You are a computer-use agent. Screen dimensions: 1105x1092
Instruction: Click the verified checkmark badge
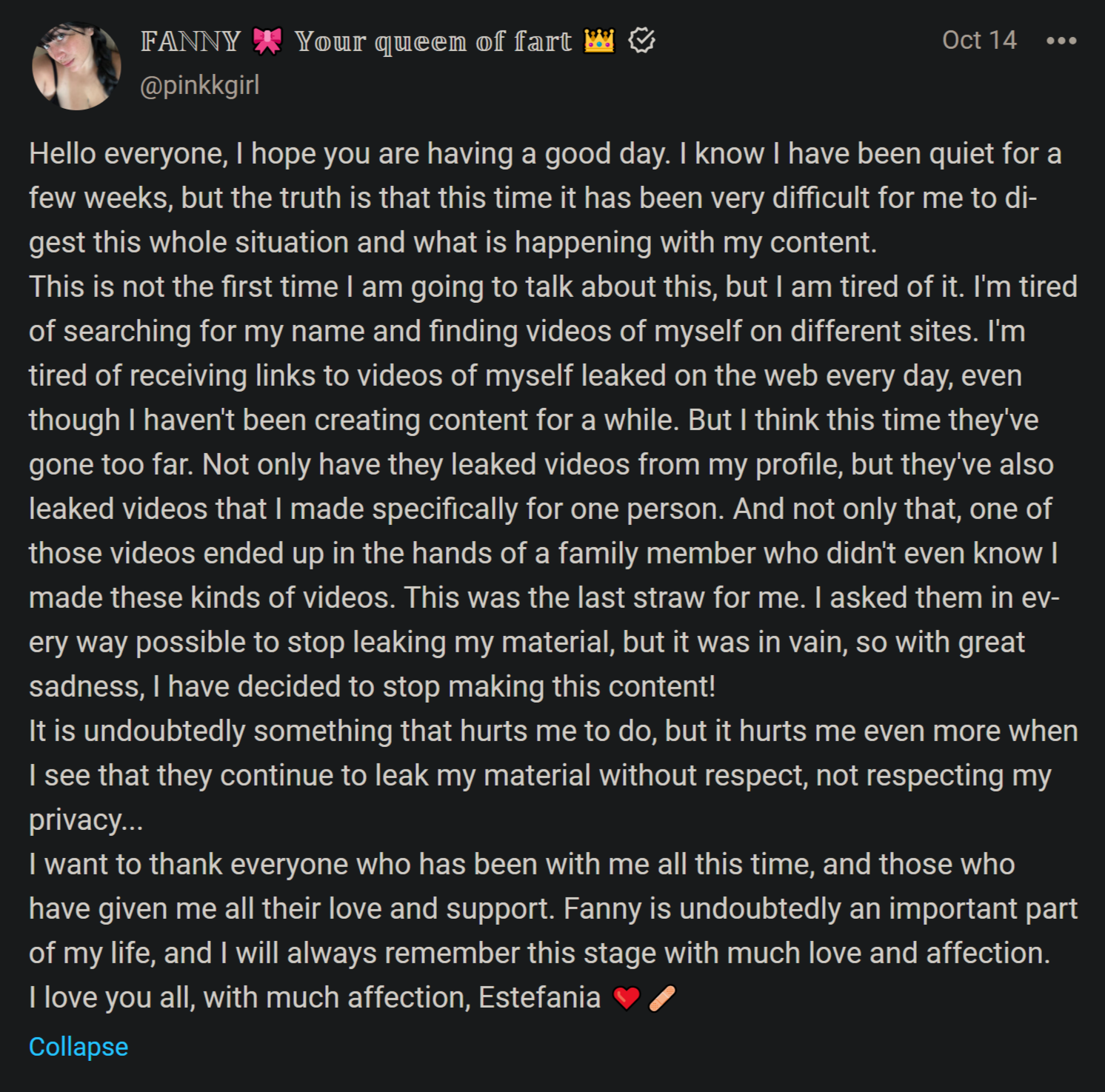click(641, 41)
